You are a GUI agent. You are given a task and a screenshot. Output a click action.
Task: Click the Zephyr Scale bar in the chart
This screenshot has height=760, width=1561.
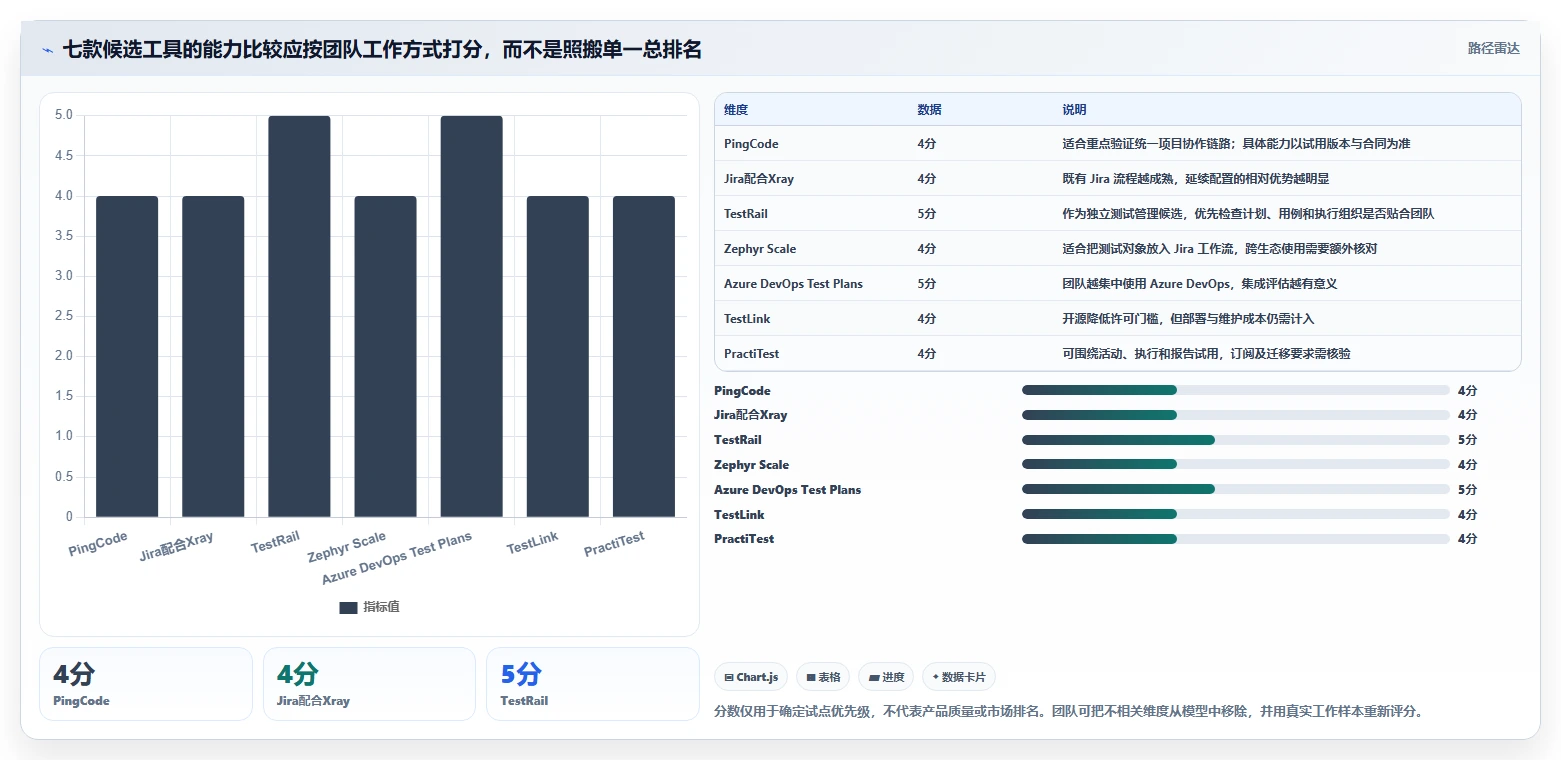(x=385, y=356)
